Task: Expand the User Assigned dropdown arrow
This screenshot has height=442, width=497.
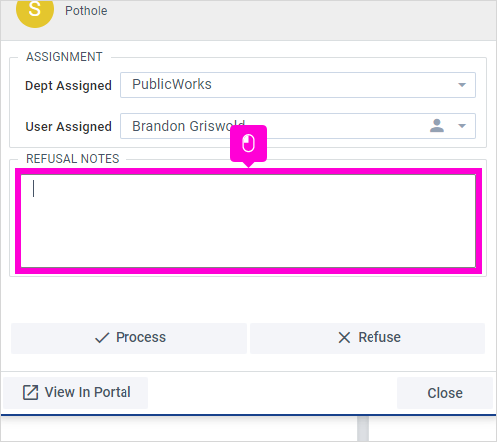Action: pyautogui.click(x=462, y=126)
